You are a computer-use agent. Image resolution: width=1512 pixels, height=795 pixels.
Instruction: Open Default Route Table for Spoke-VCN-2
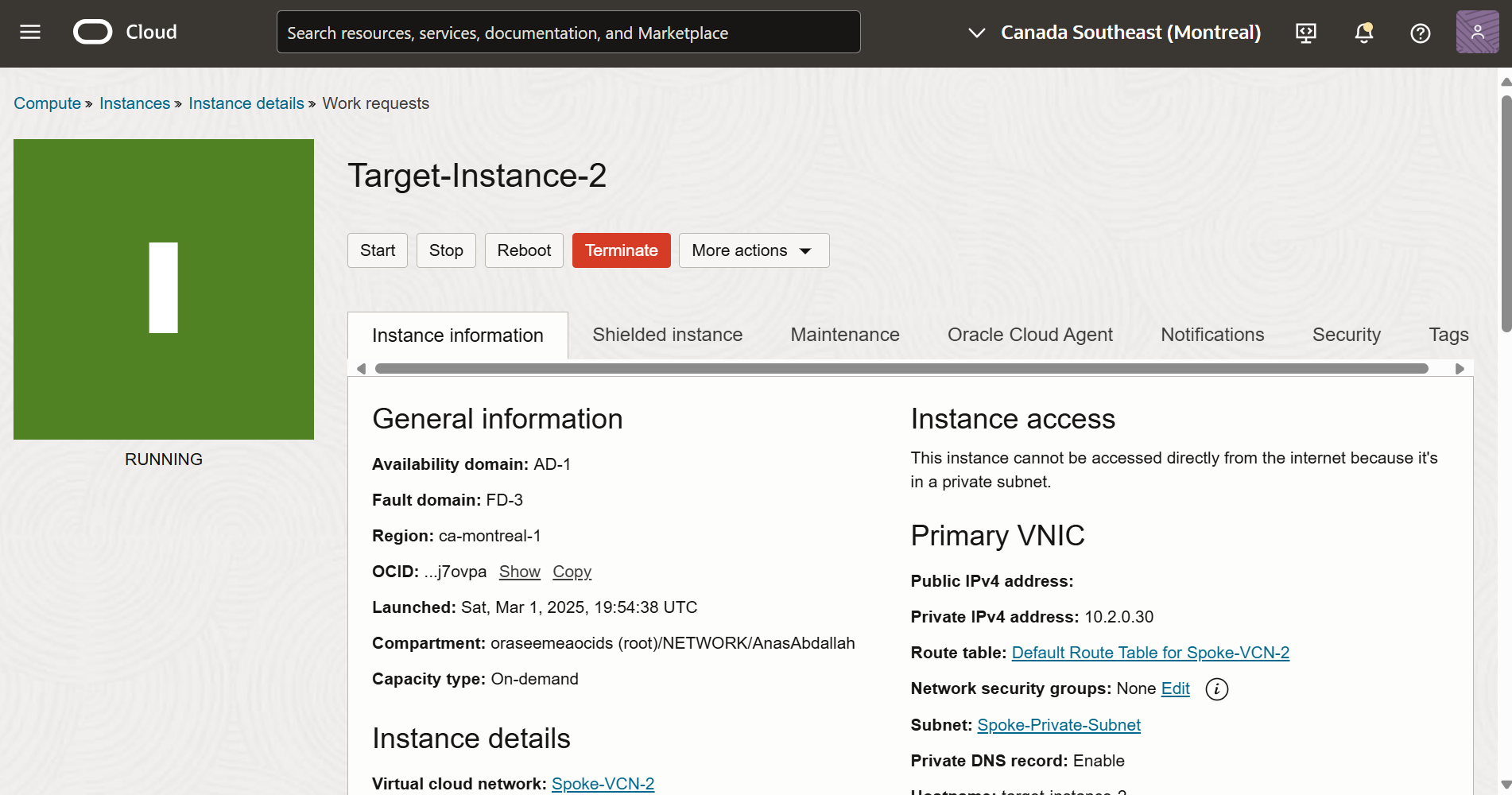(x=1150, y=653)
